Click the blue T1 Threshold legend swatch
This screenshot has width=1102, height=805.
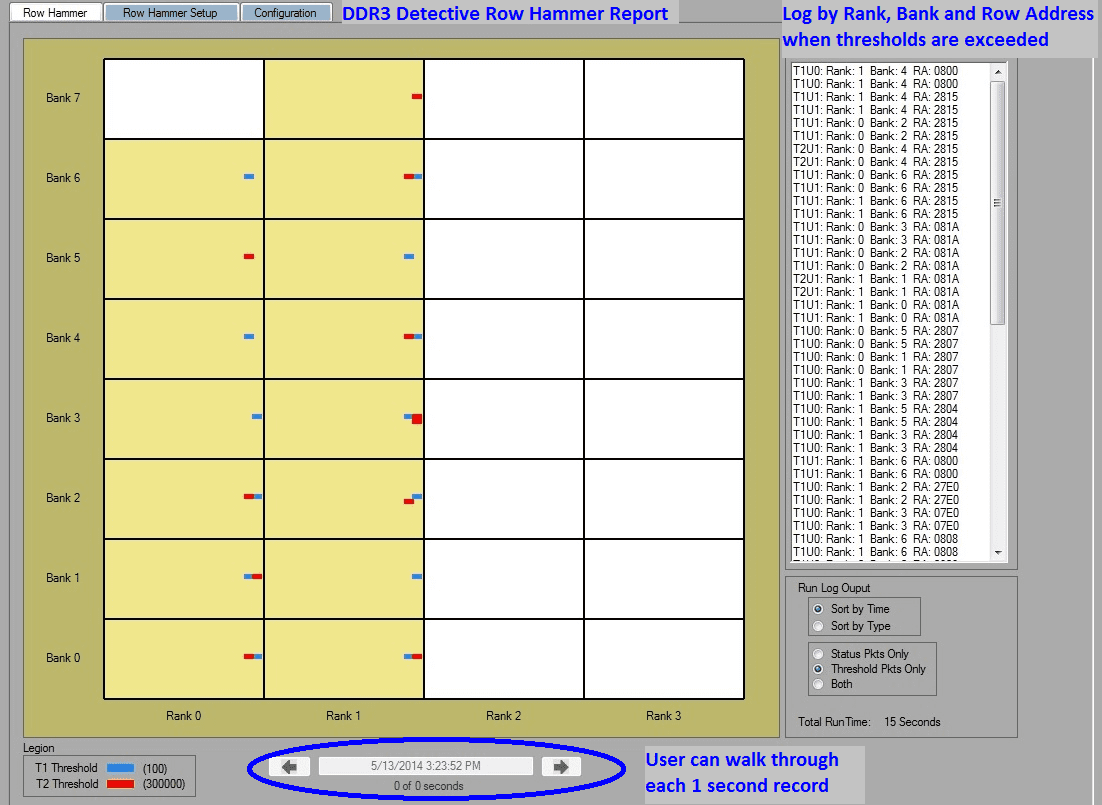(x=120, y=768)
